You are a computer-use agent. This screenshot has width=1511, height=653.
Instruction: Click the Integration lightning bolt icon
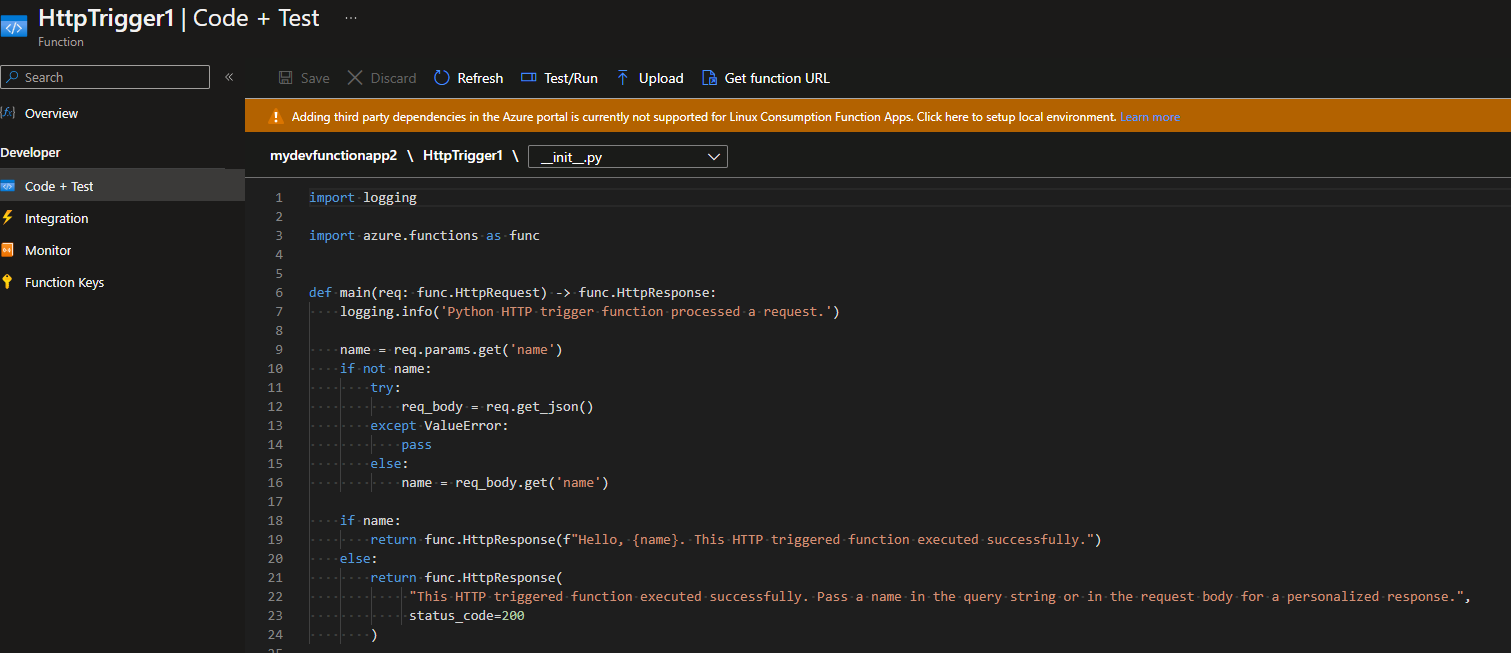tap(8, 218)
